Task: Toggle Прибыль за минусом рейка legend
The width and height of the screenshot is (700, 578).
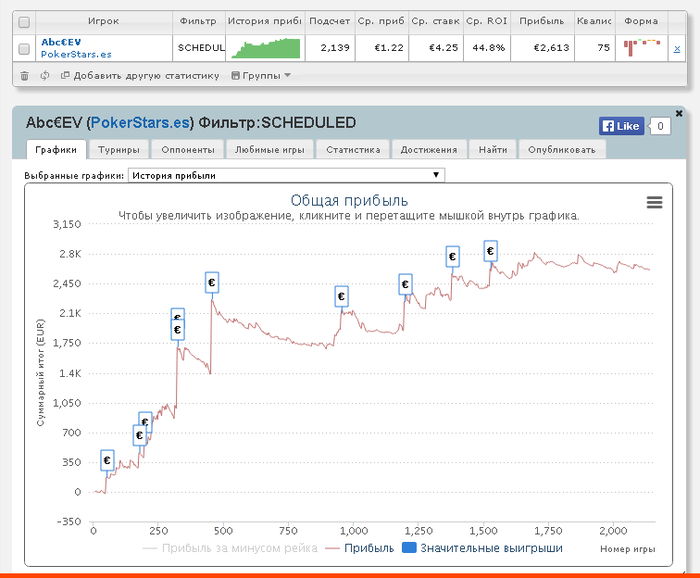Action: (x=230, y=548)
